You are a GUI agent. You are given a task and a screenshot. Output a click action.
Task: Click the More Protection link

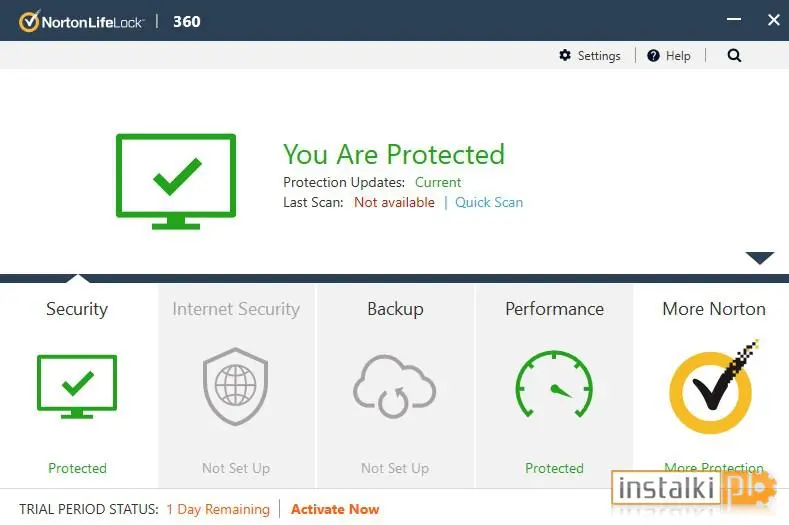click(x=714, y=468)
